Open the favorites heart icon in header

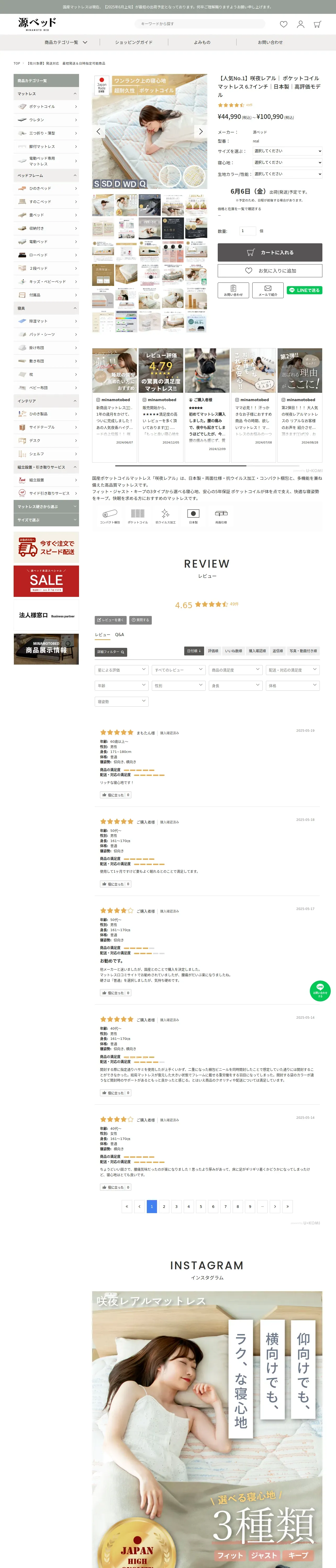pos(284,24)
